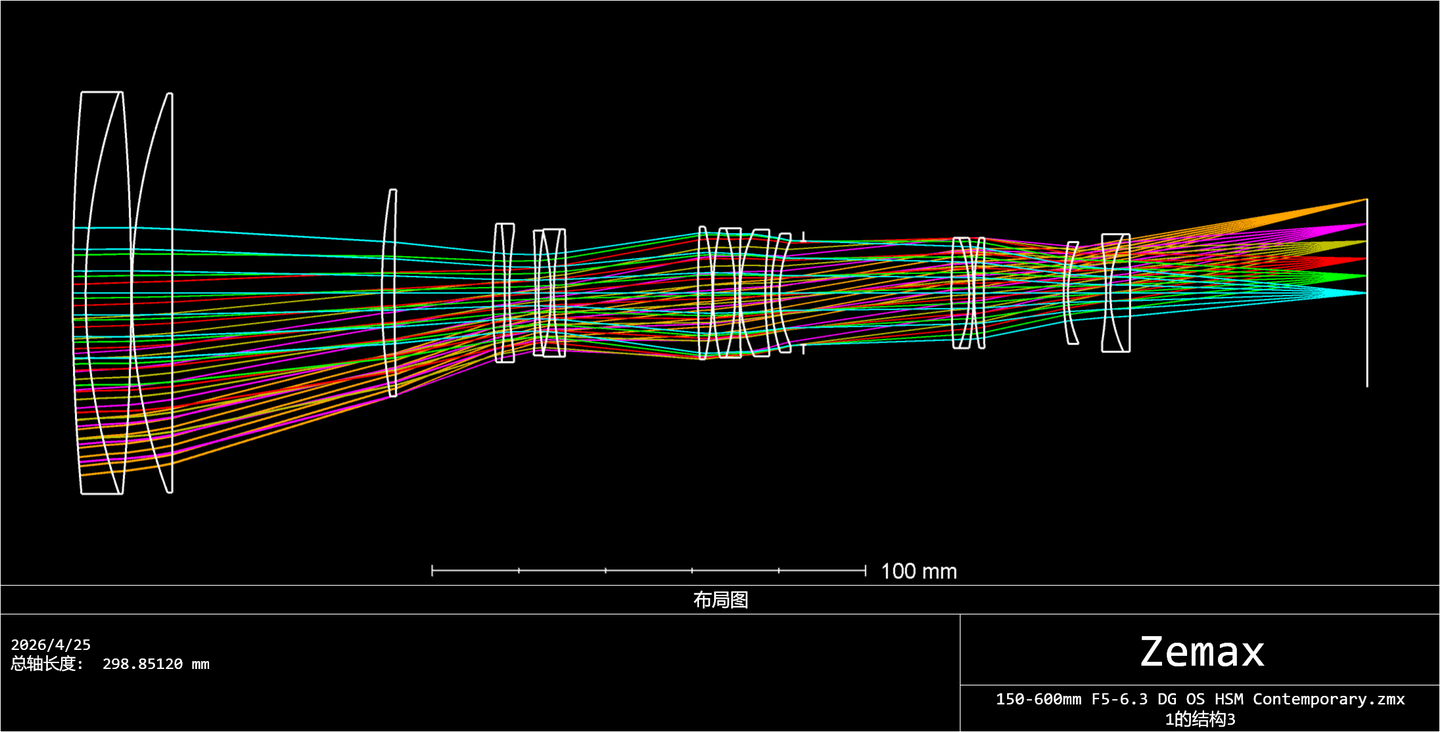Click the large front lens element
The width and height of the screenshot is (1440, 732).
[102, 293]
